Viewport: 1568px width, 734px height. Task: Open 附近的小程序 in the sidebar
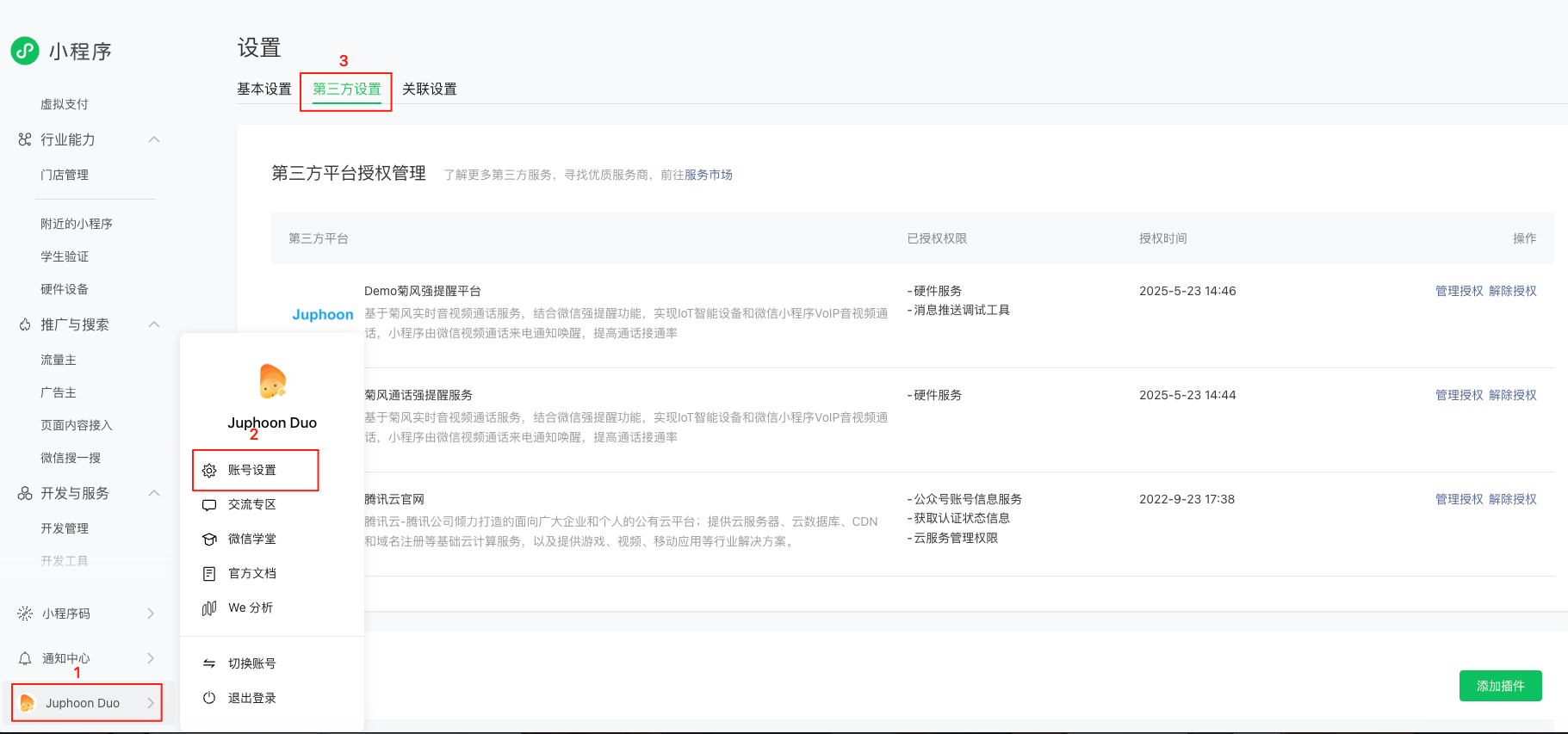pos(77,224)
